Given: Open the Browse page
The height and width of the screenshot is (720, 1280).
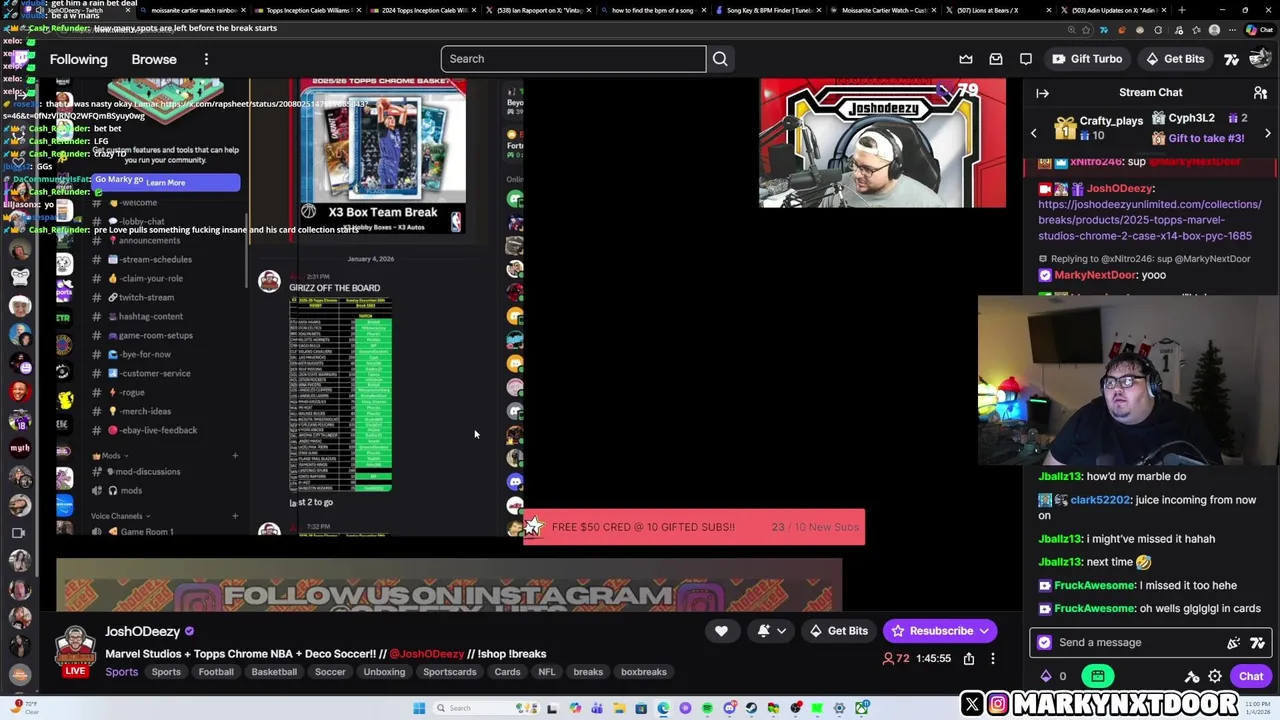Looking at the screenshot, I should [154, 59].
